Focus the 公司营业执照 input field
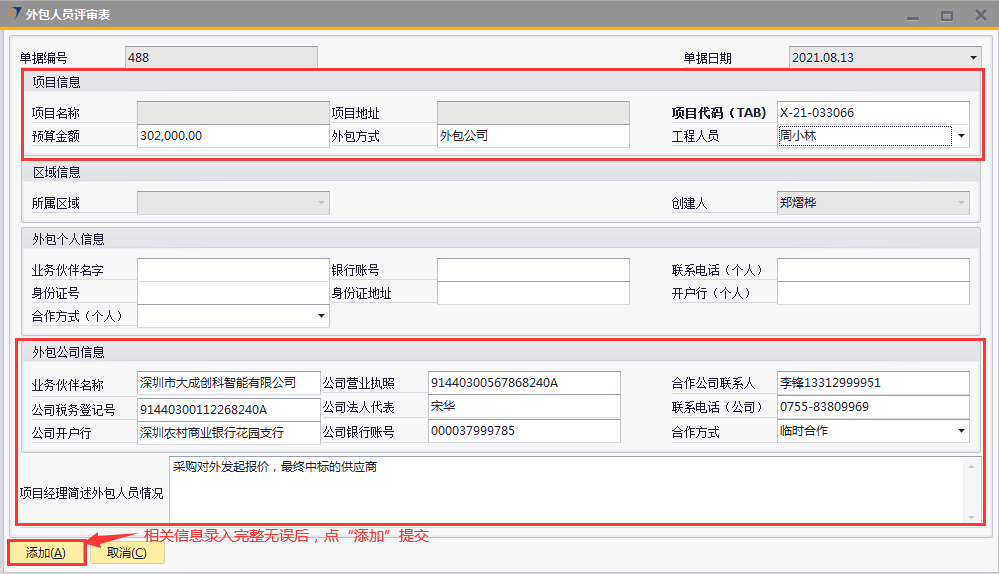The height and width of the screenshot is (574, 999). point(523,383)
